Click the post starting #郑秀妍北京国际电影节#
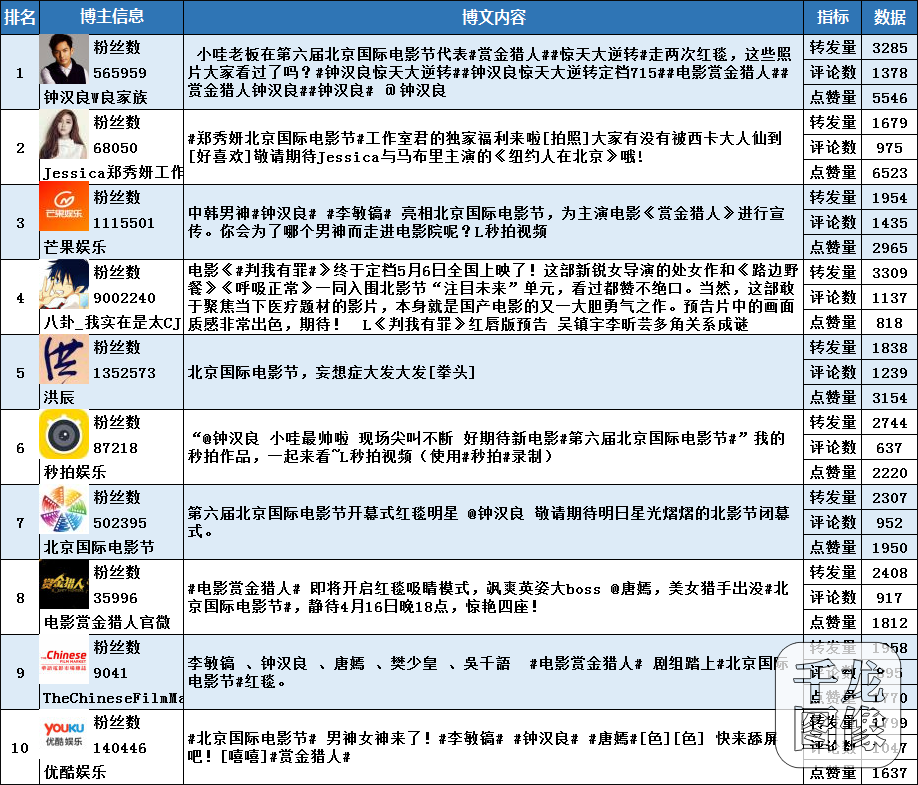The image size is (918, 785). [485, 147]
